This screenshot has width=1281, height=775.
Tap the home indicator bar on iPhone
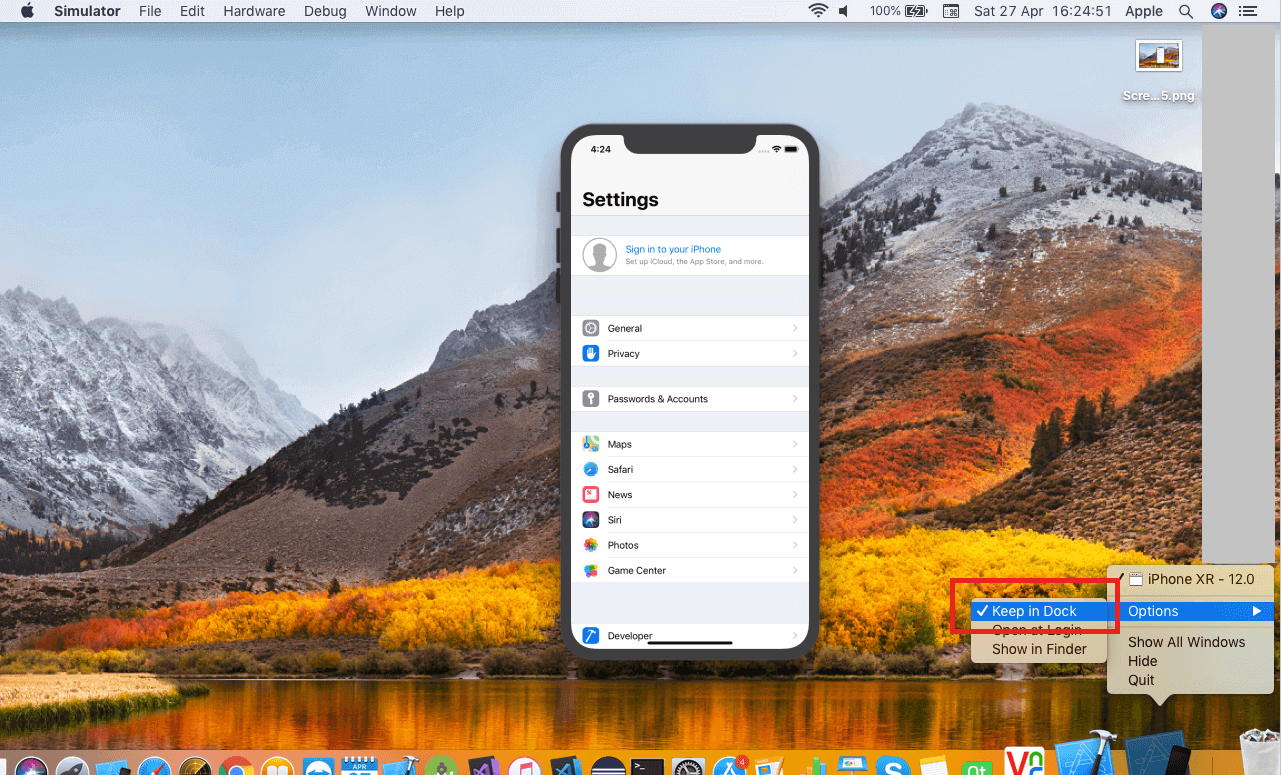point(690,643)
